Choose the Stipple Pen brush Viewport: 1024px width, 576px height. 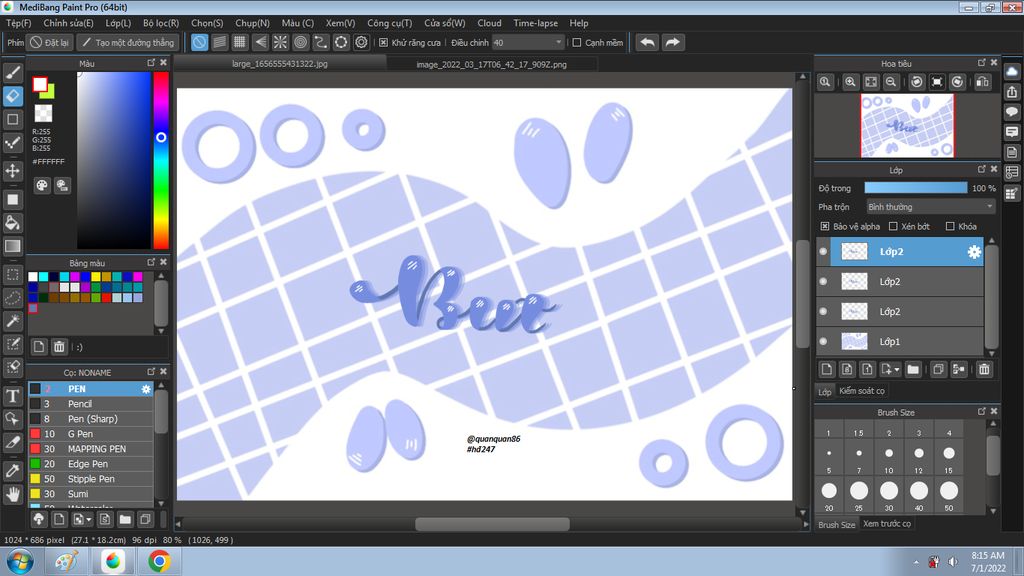click(91, 479)
